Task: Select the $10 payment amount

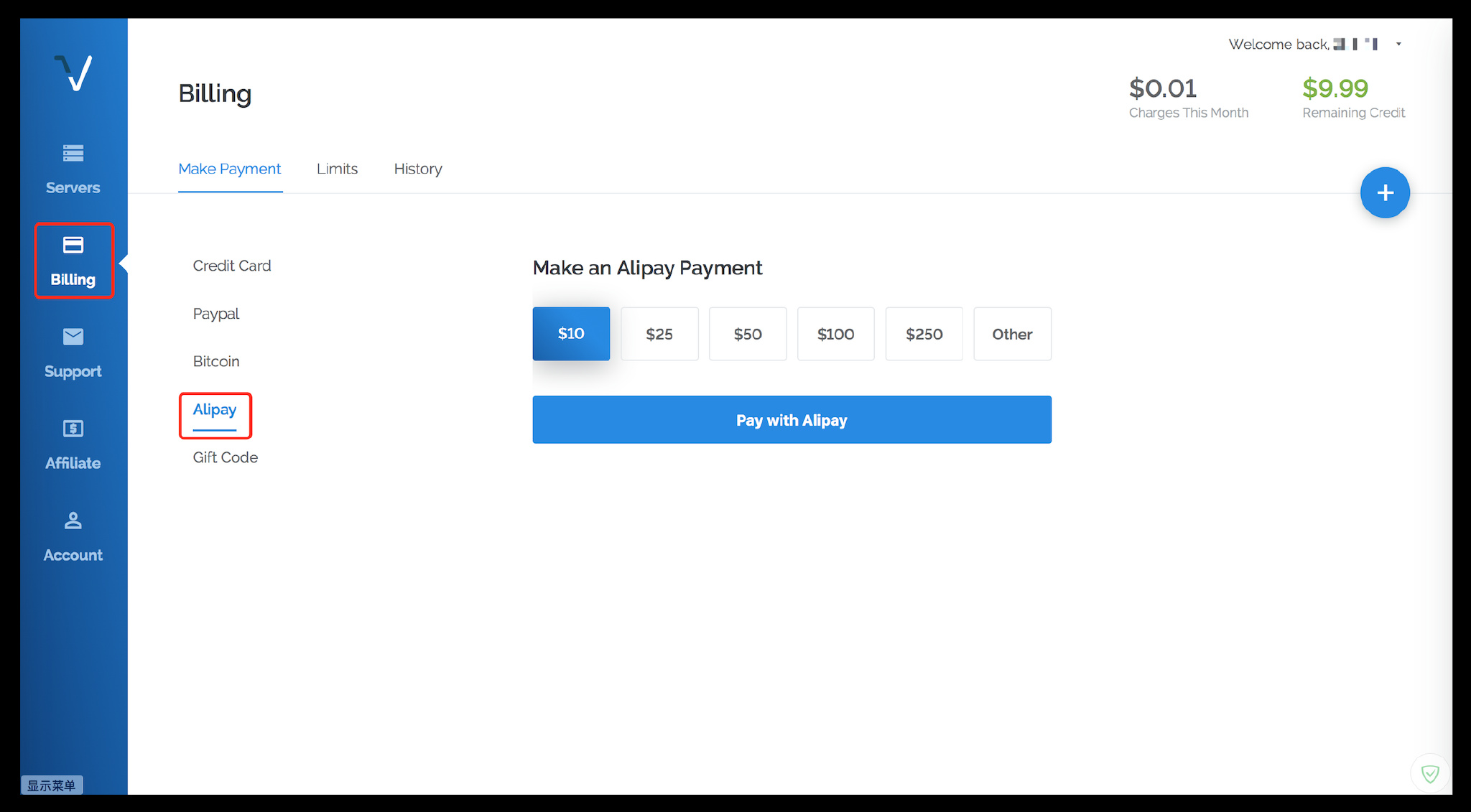Action: pos(571,334)
